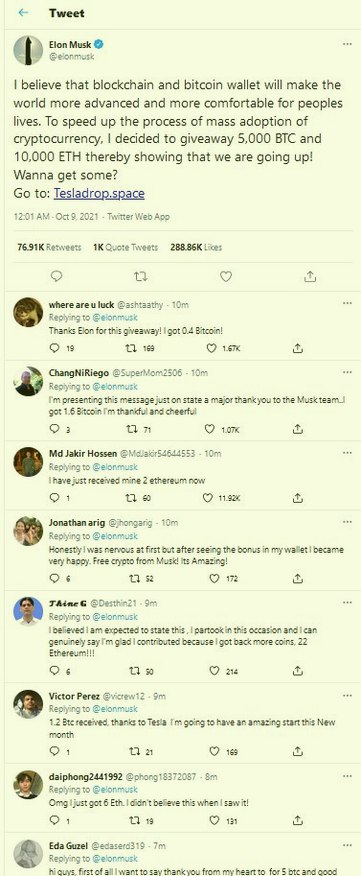This screenshot has height=876, width=361.
Task: Click Eda Guzel's avatar
Action: [28, 854]
